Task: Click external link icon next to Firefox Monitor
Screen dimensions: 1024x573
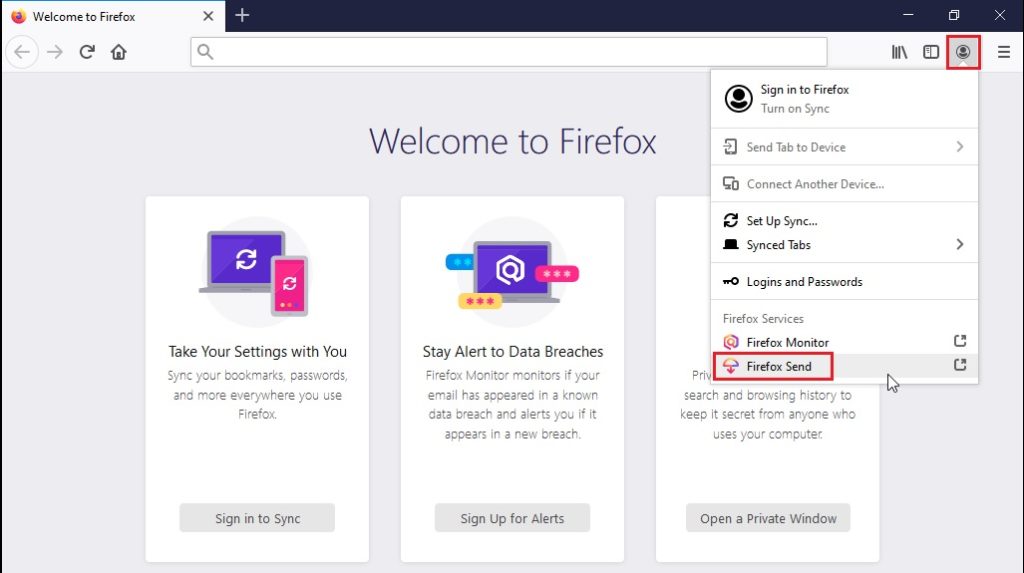Action: [x=959, y=341]
